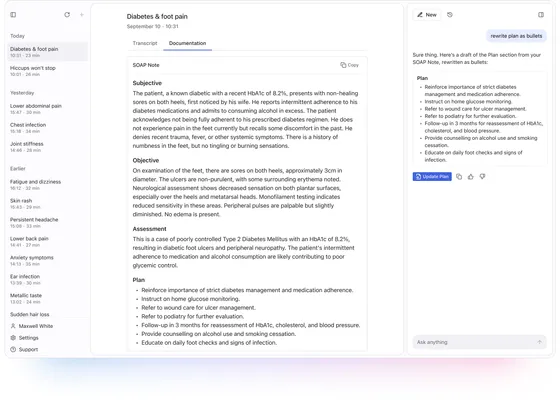Screen dimensions: 560x402
Task: Toggle the right panel layout icon
Action: (541, 15)
